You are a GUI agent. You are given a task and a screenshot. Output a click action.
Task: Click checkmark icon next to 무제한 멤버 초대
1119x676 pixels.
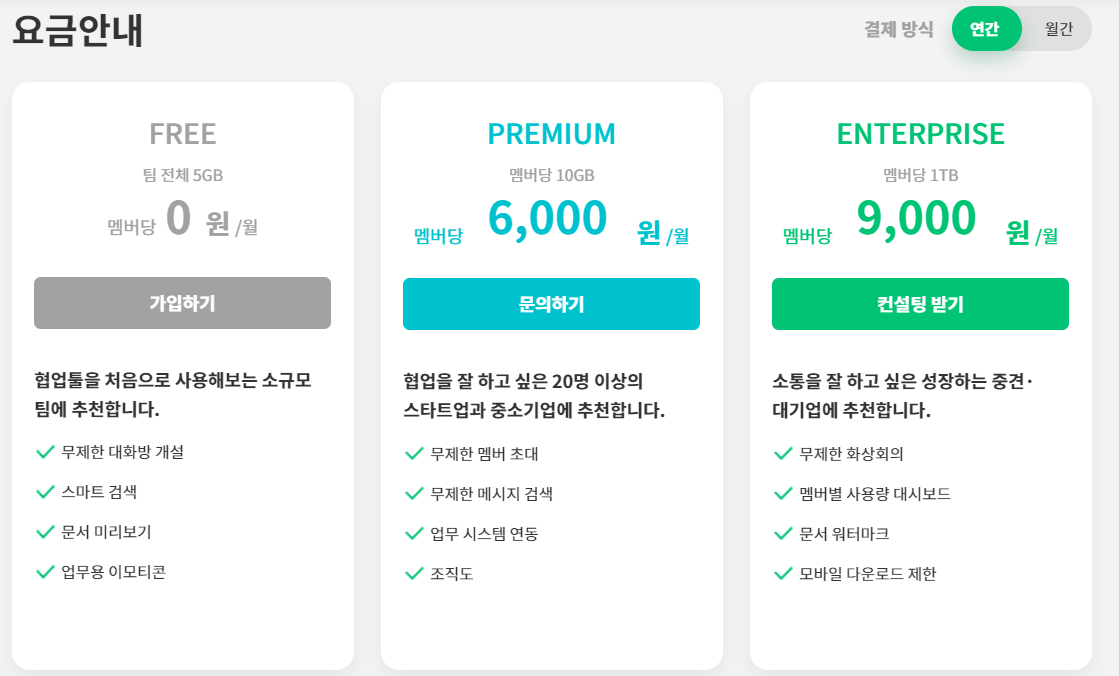[x=414, y=453]
